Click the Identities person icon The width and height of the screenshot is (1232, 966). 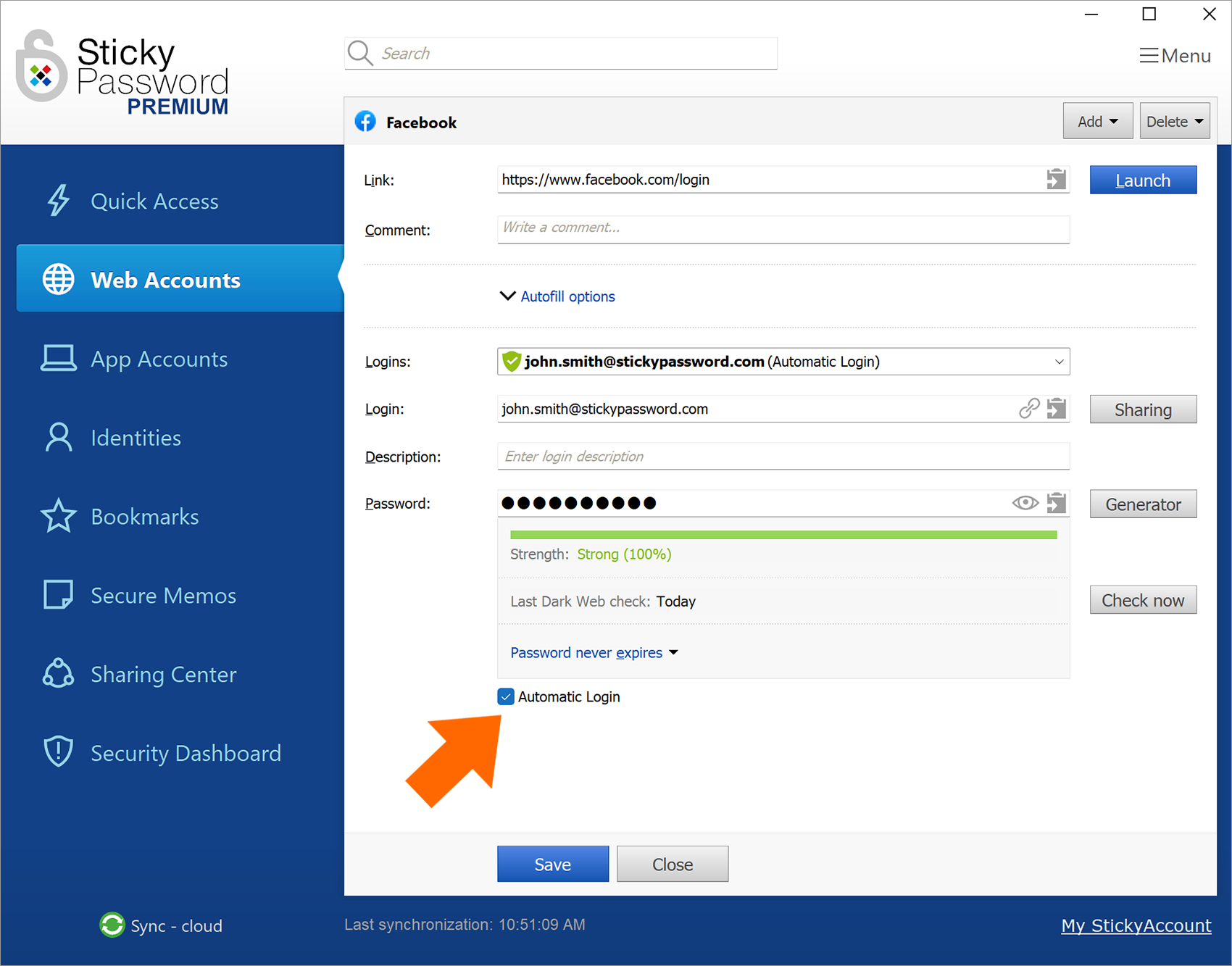pyautogui.click(x=59, y=437)
